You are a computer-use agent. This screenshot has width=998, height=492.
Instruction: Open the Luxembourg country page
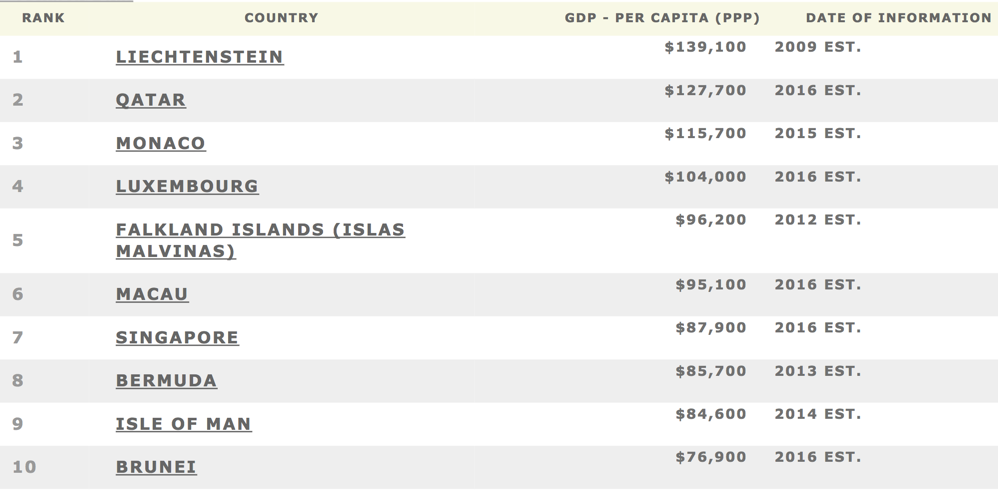[x=187, y=186]
